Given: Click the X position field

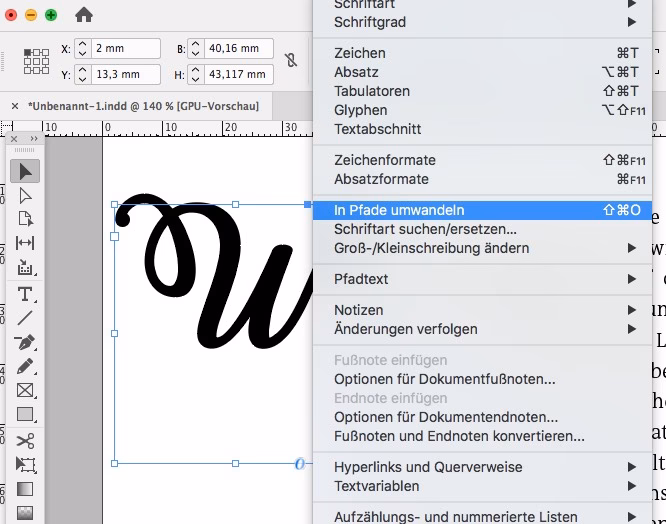Looking at the screenshot, I should click(126, 48).
